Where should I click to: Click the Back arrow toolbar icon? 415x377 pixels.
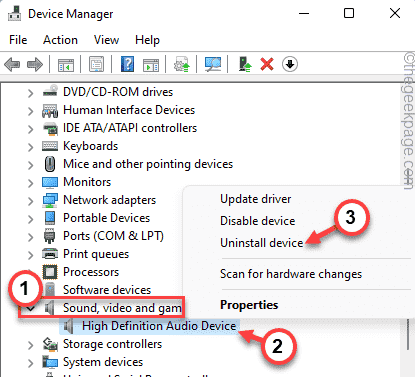coord(12,64)
